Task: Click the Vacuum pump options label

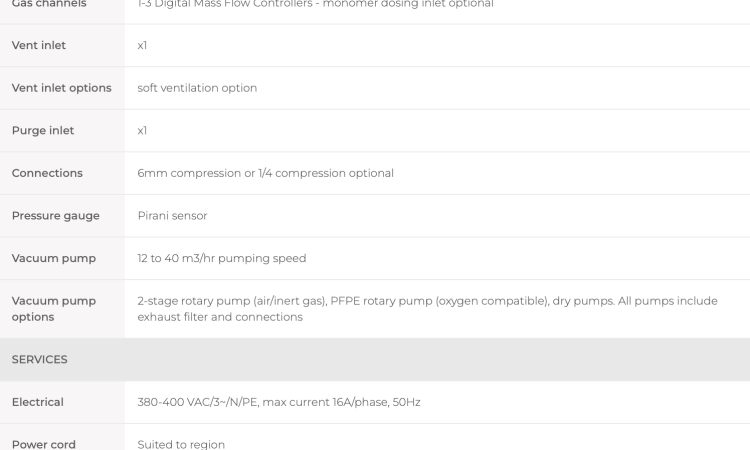Action: 54,309
